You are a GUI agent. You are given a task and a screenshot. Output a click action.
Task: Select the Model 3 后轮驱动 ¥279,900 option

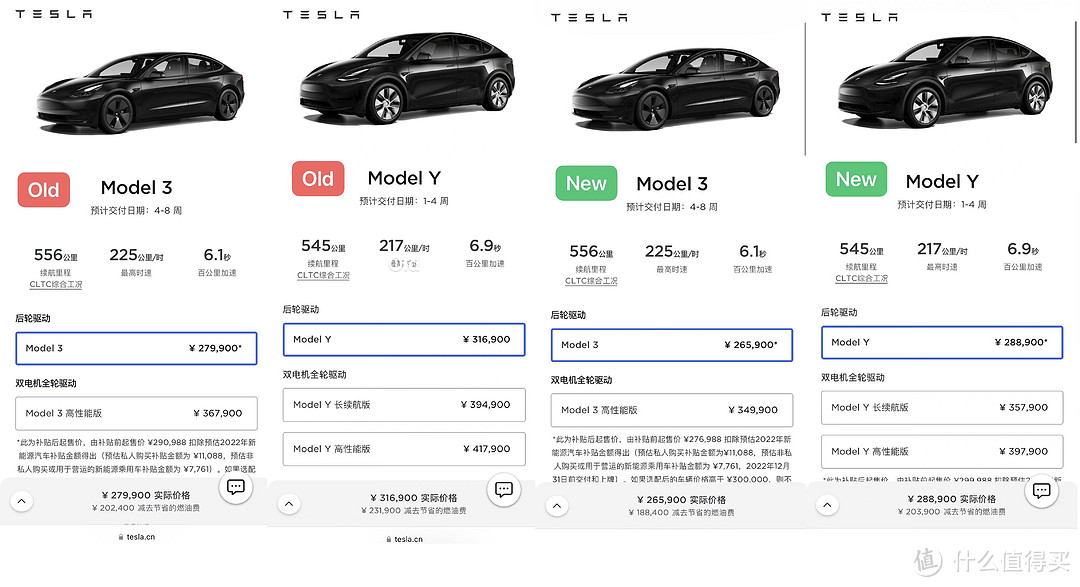pos(136,348)
